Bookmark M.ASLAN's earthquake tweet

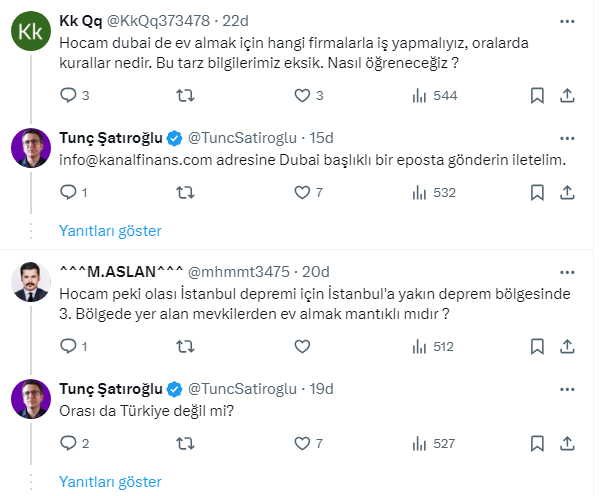click(537, 347)
